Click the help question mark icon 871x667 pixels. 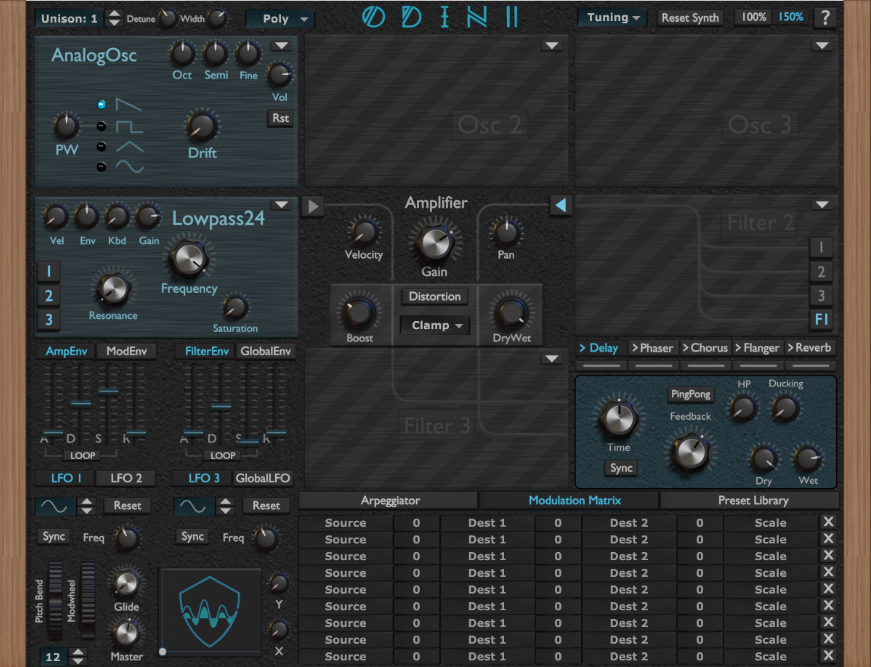coord(825,18)
